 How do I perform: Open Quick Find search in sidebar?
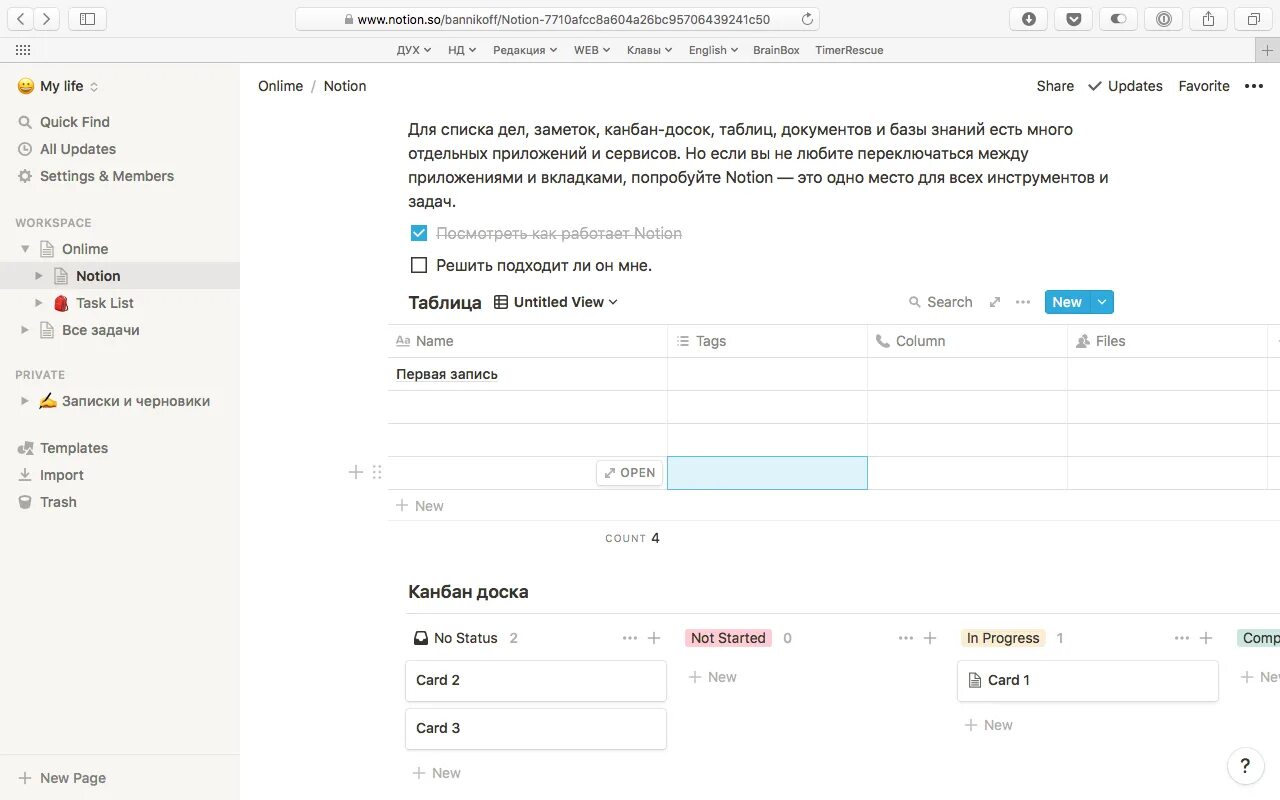pos(74,122)
